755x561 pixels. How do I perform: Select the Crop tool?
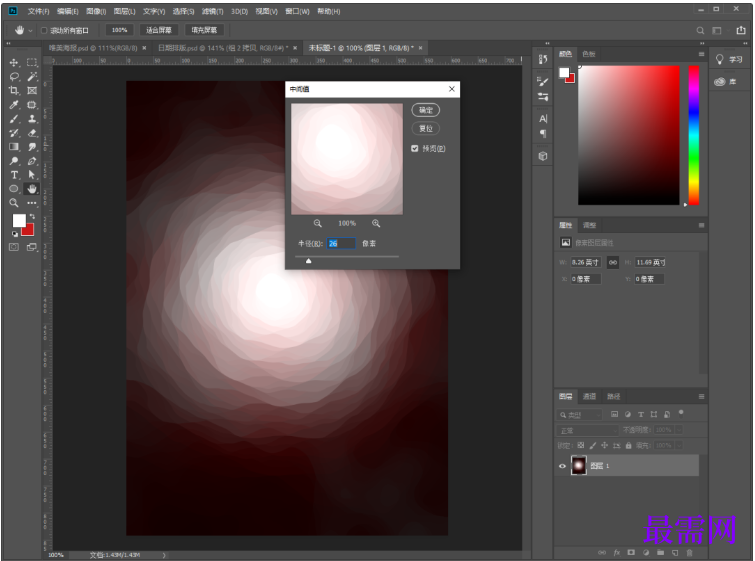[x=14, y=91]
